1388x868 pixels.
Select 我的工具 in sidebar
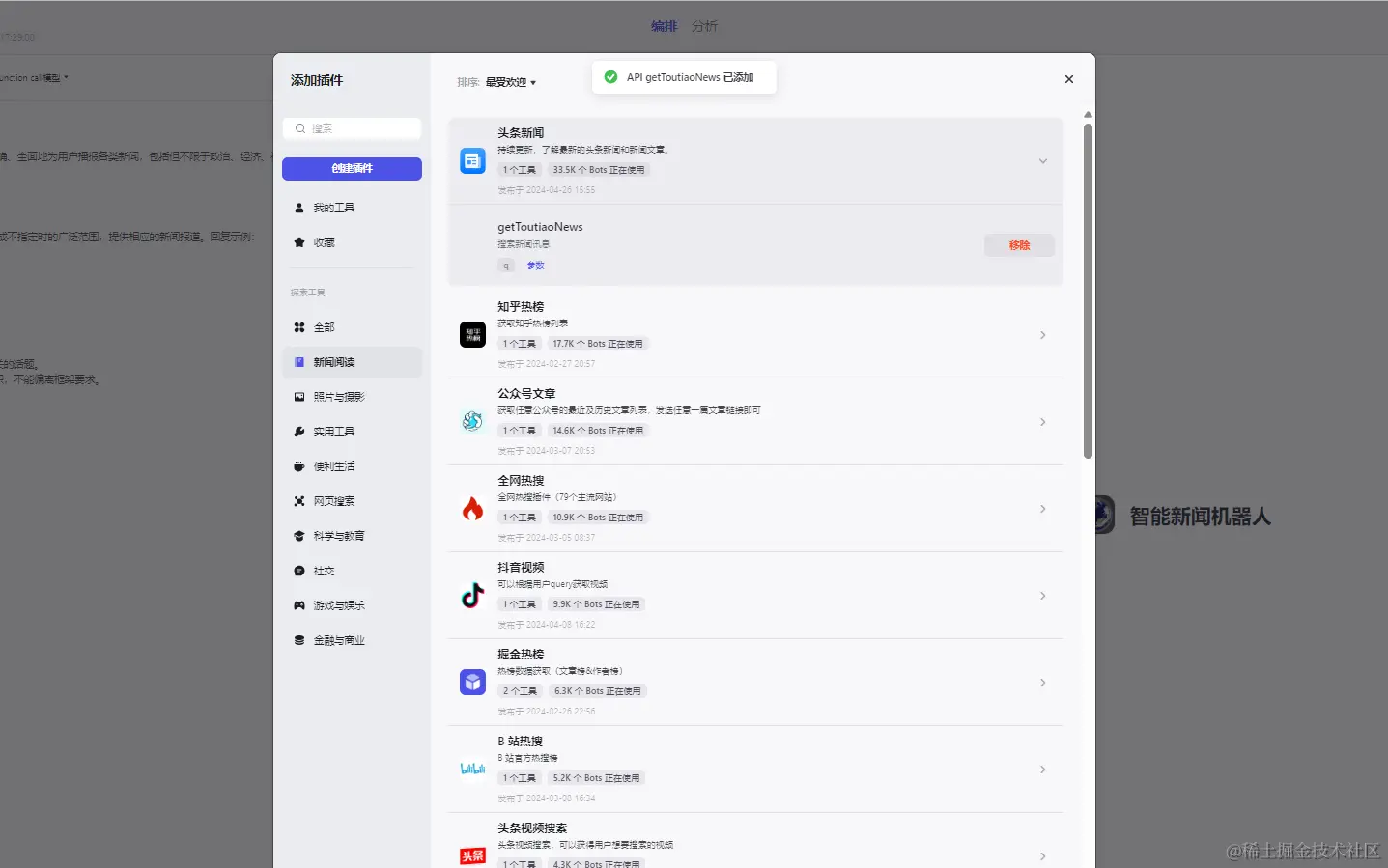click(x=352, y=208)
